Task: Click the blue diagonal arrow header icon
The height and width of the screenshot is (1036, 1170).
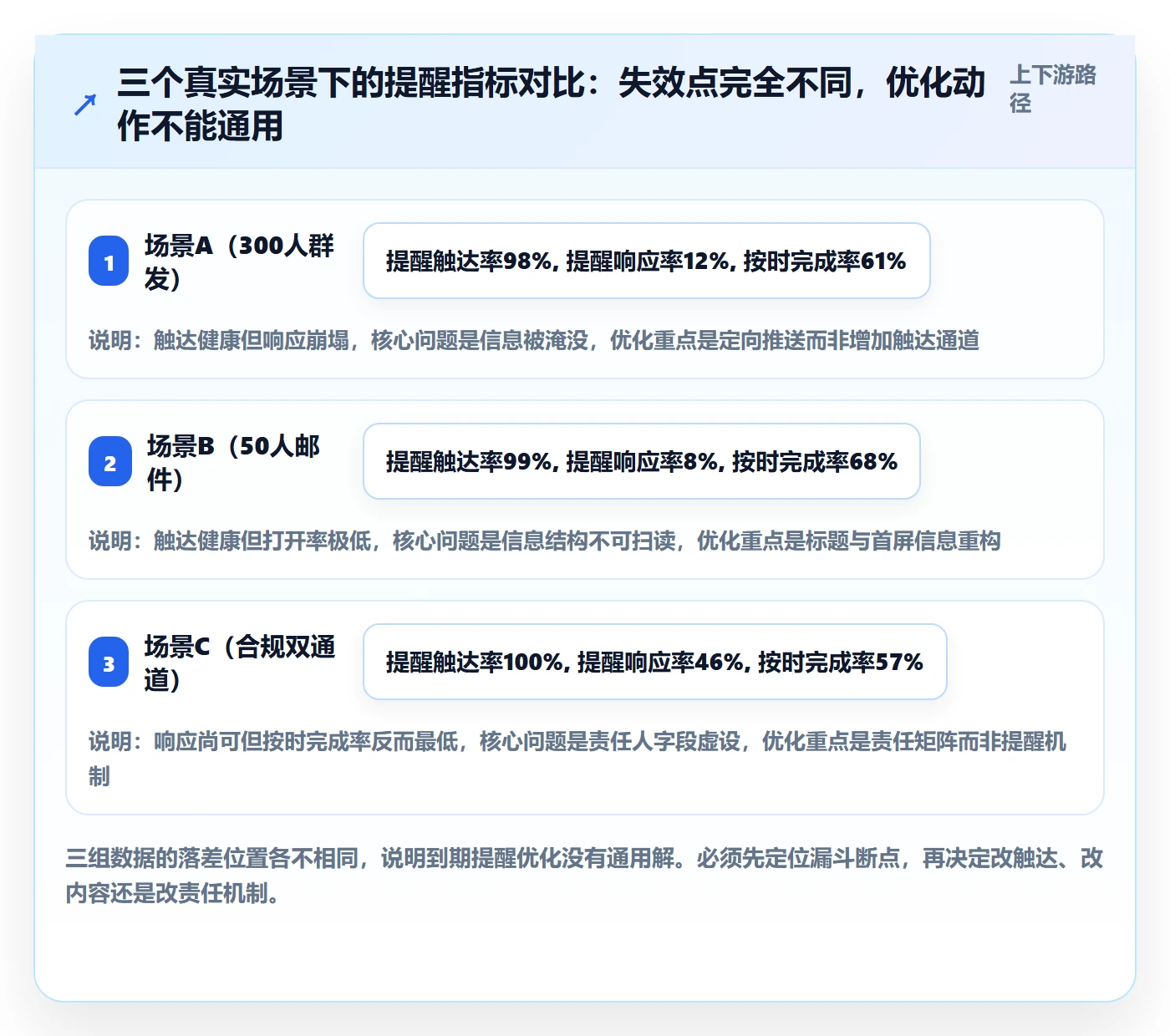Action: pos(84,104)
